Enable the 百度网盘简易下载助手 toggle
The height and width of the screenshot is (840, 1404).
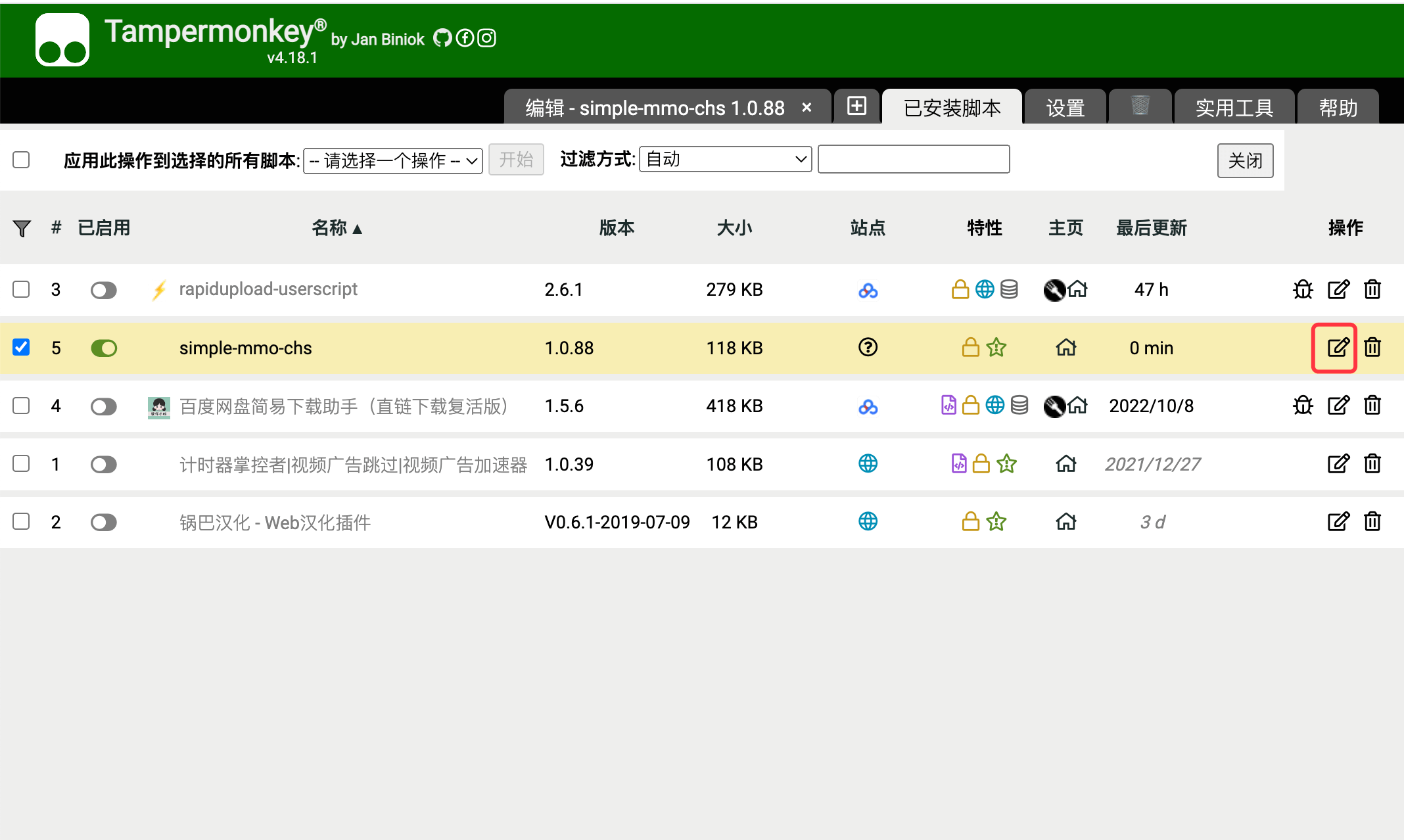pyautogui.click(x=104, y=406)
